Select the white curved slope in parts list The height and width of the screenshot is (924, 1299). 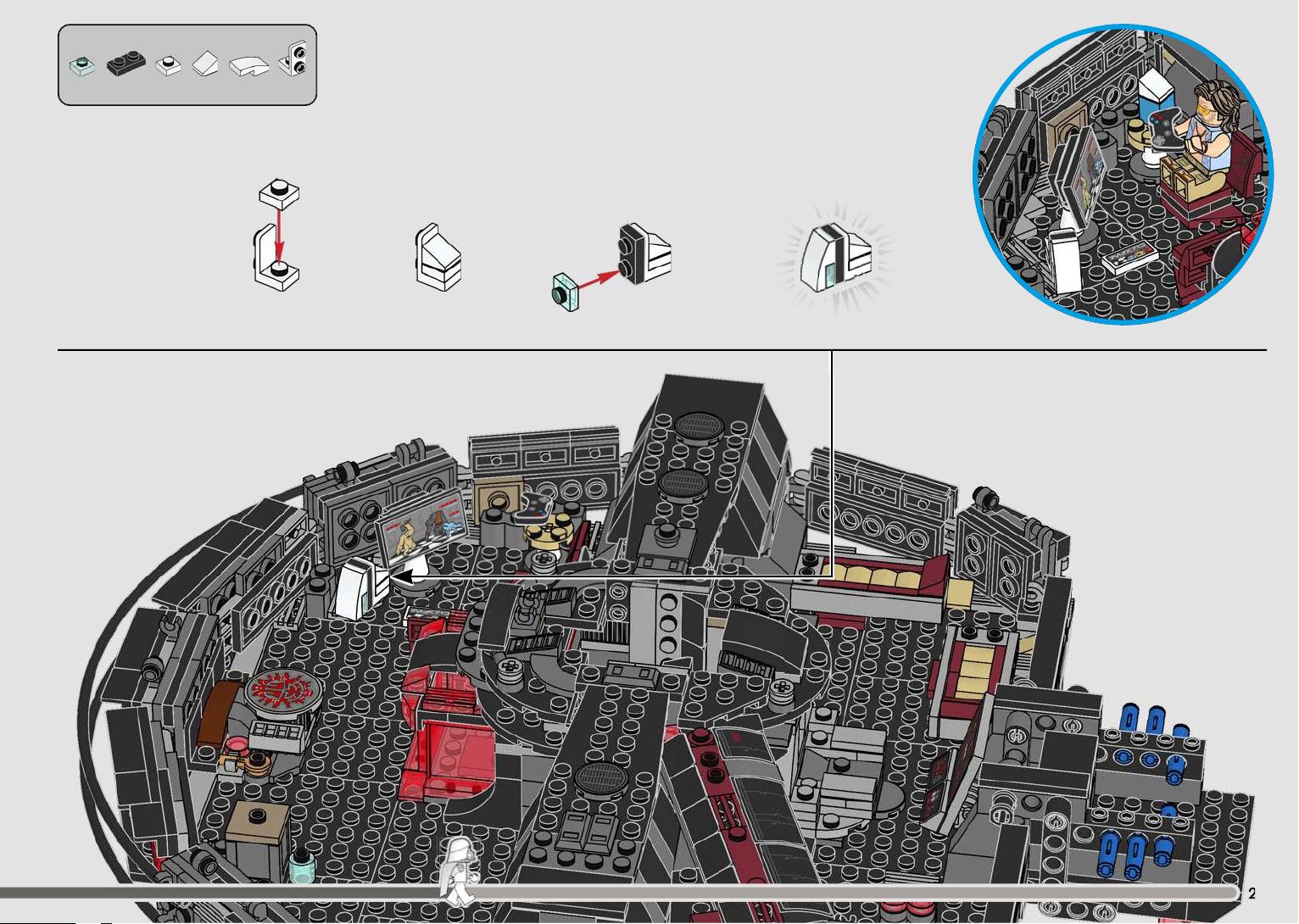[249, 66]
